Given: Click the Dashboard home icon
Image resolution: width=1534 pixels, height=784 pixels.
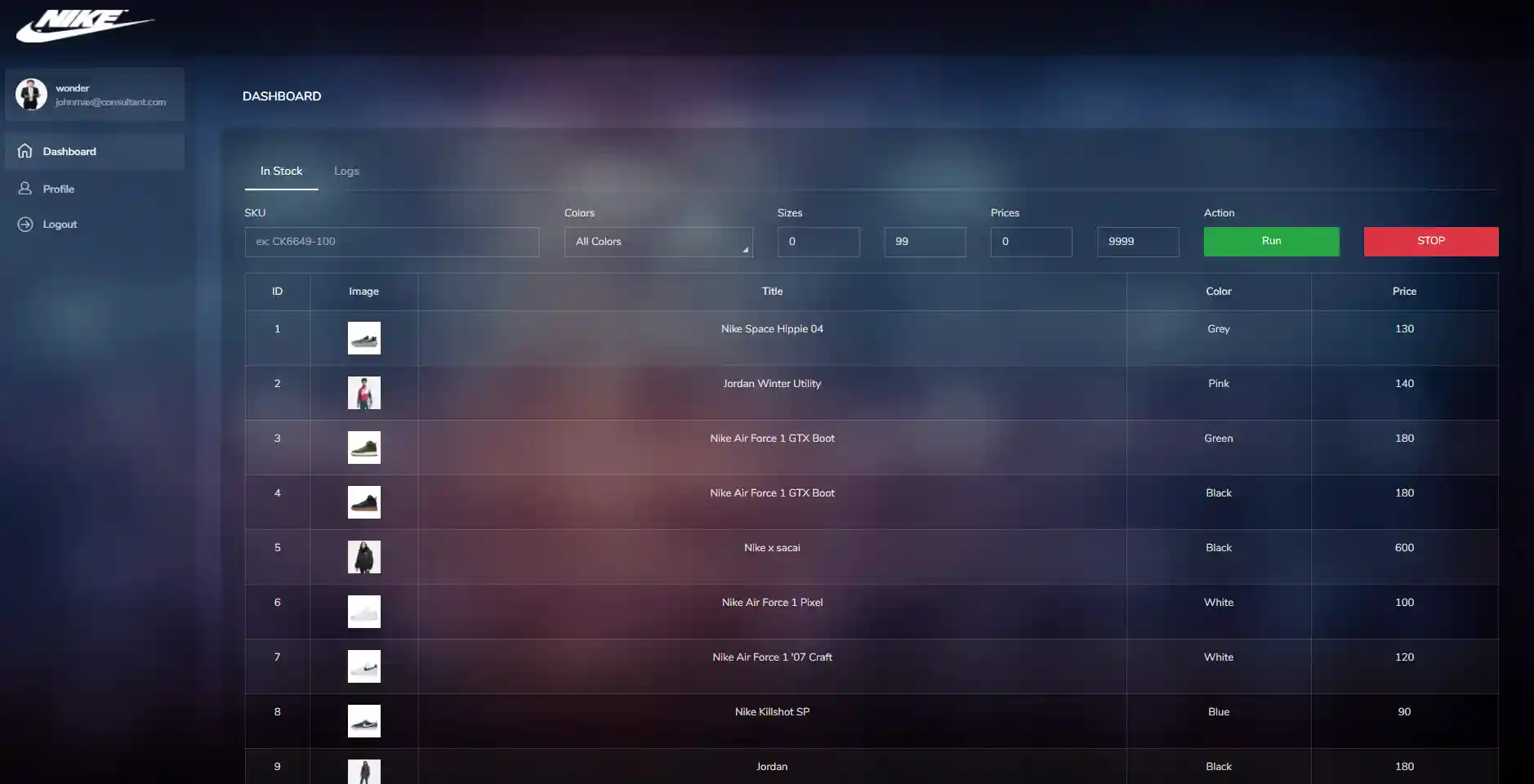Looking at the screenshot, I should coord(25,151).
